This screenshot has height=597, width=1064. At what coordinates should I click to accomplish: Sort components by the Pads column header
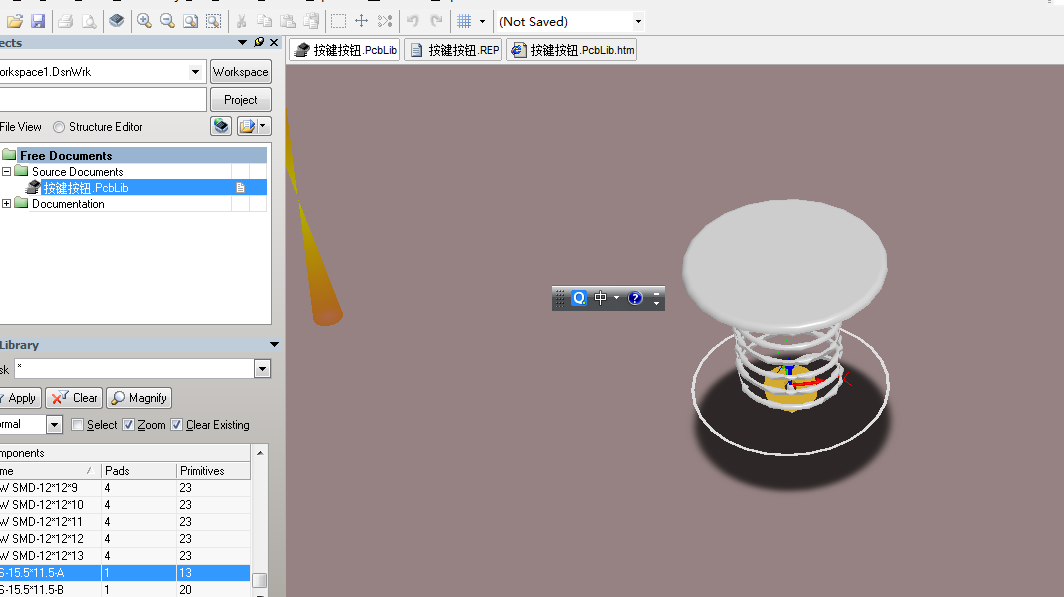[139, 471]
